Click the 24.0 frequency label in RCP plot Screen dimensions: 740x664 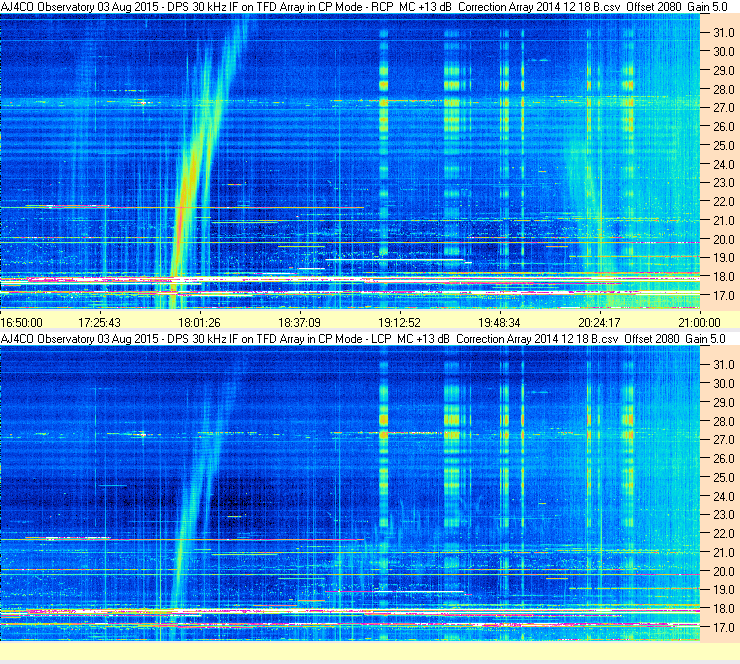(x=723, y=165)
